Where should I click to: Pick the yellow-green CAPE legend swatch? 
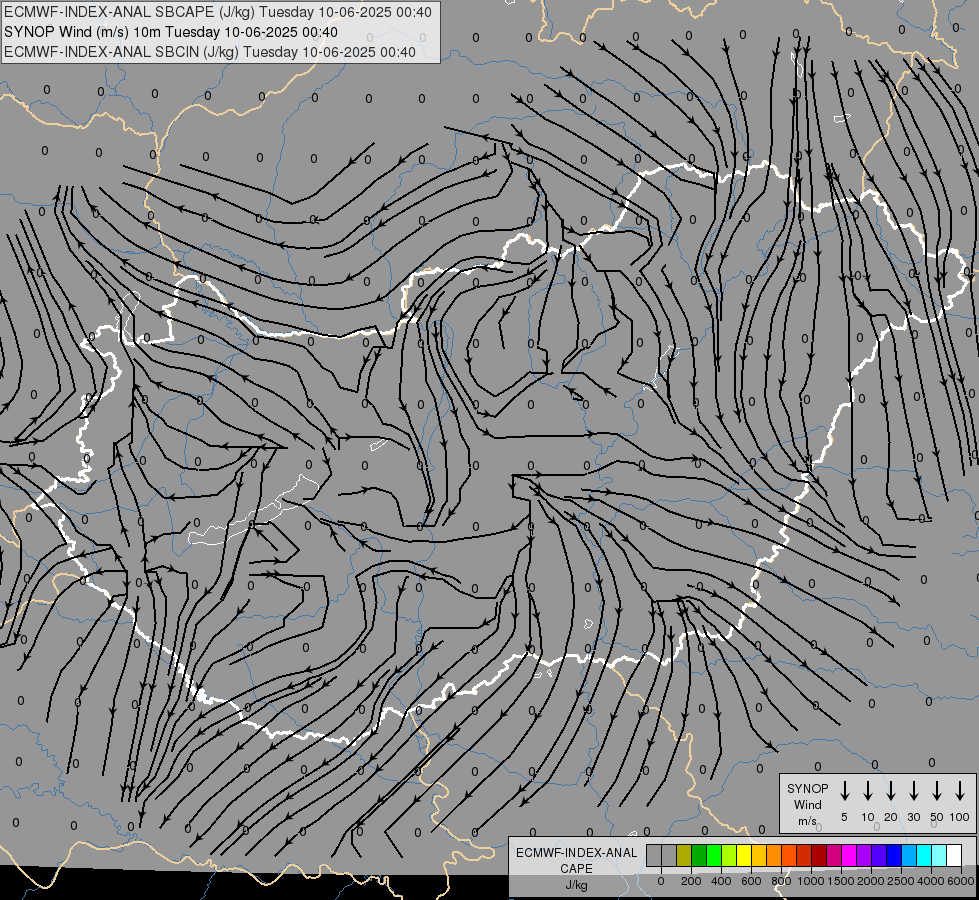coord(729,855)
